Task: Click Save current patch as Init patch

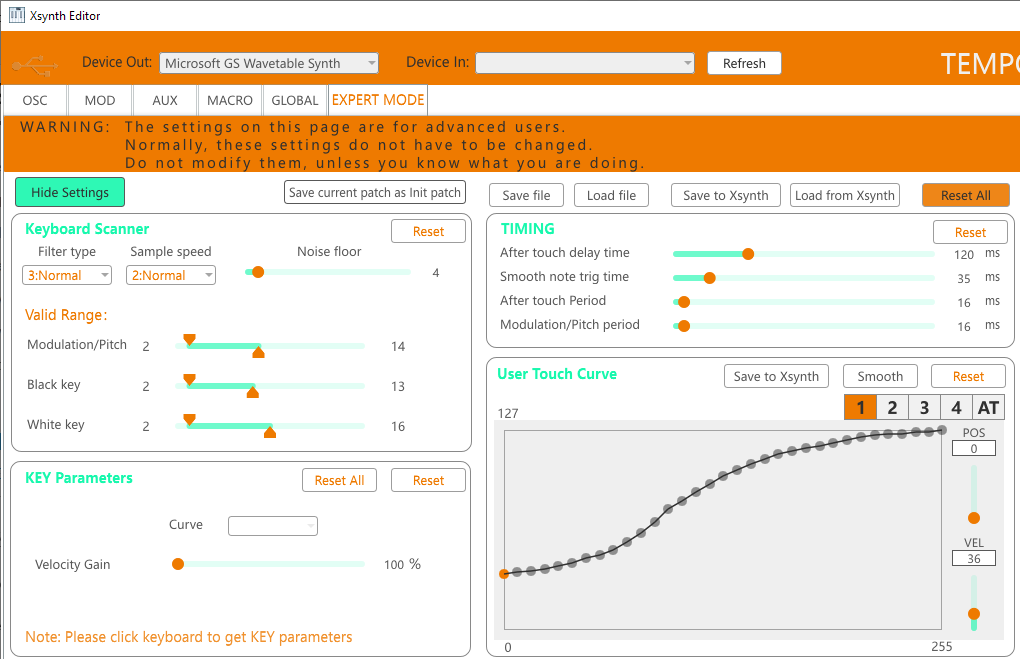Action: (375, 193)
